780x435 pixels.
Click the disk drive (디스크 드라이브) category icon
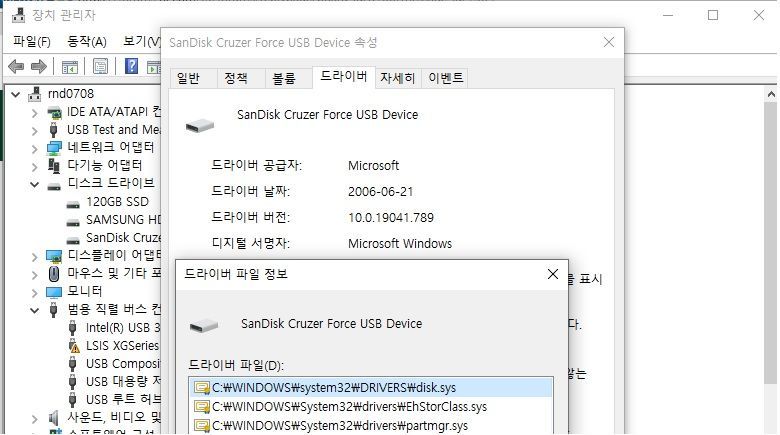(54, 187)
